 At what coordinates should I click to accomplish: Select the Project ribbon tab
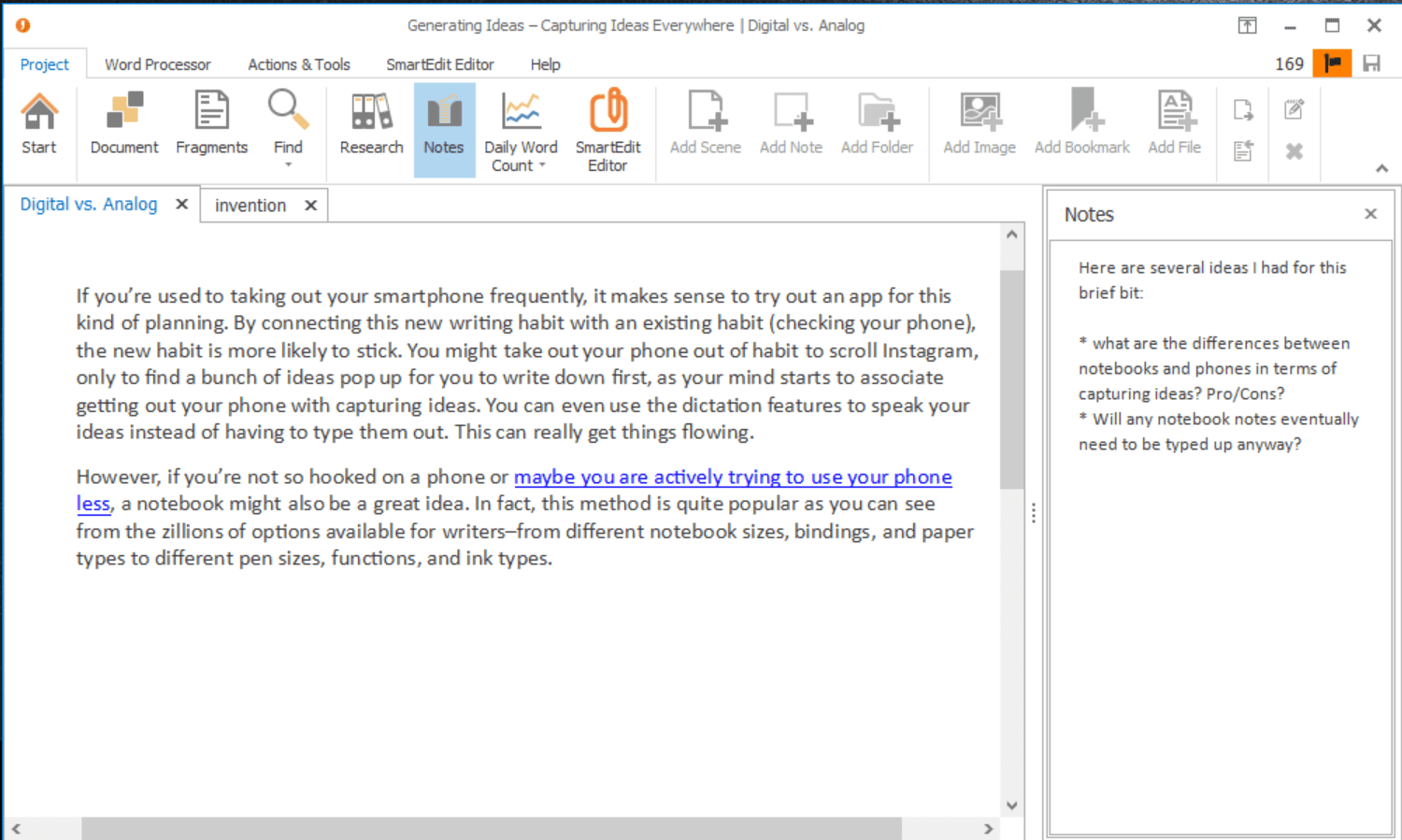(x=45, y=64)
